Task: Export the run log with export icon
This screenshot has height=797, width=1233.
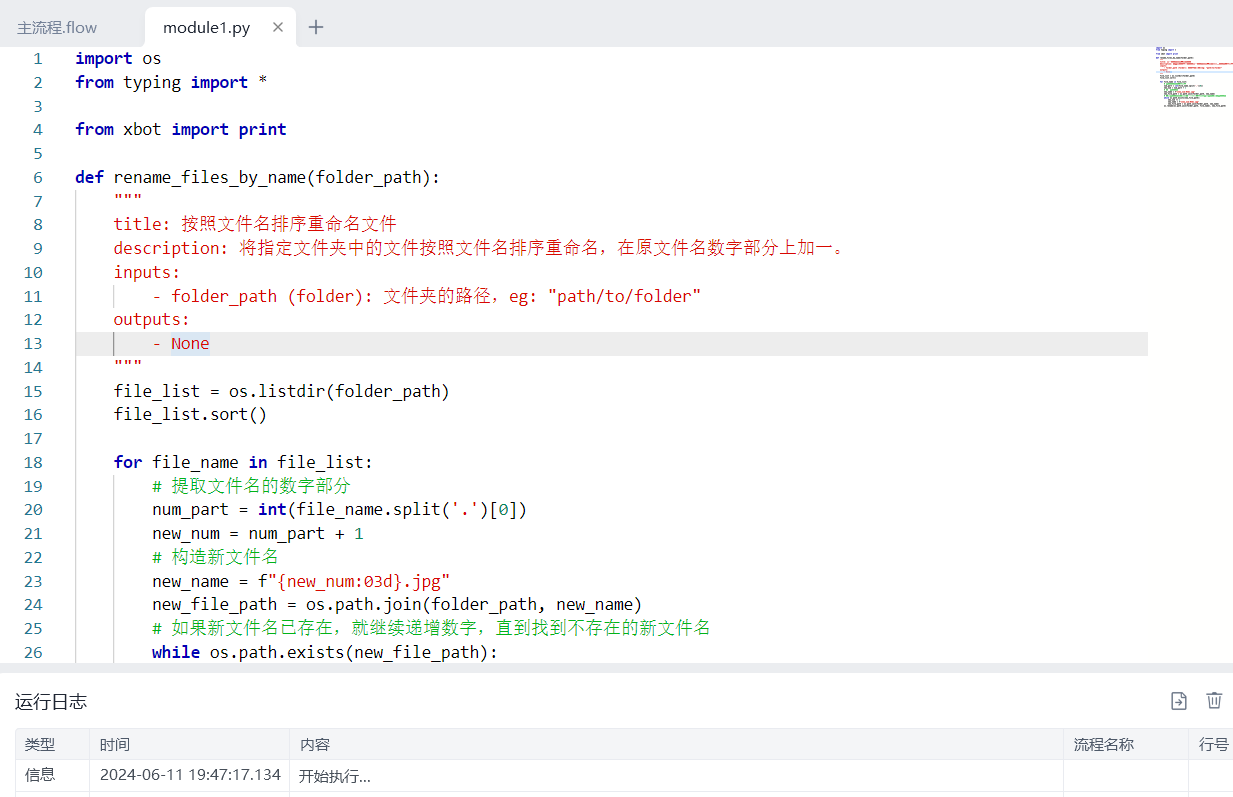Action: (x=1179, y=701)
